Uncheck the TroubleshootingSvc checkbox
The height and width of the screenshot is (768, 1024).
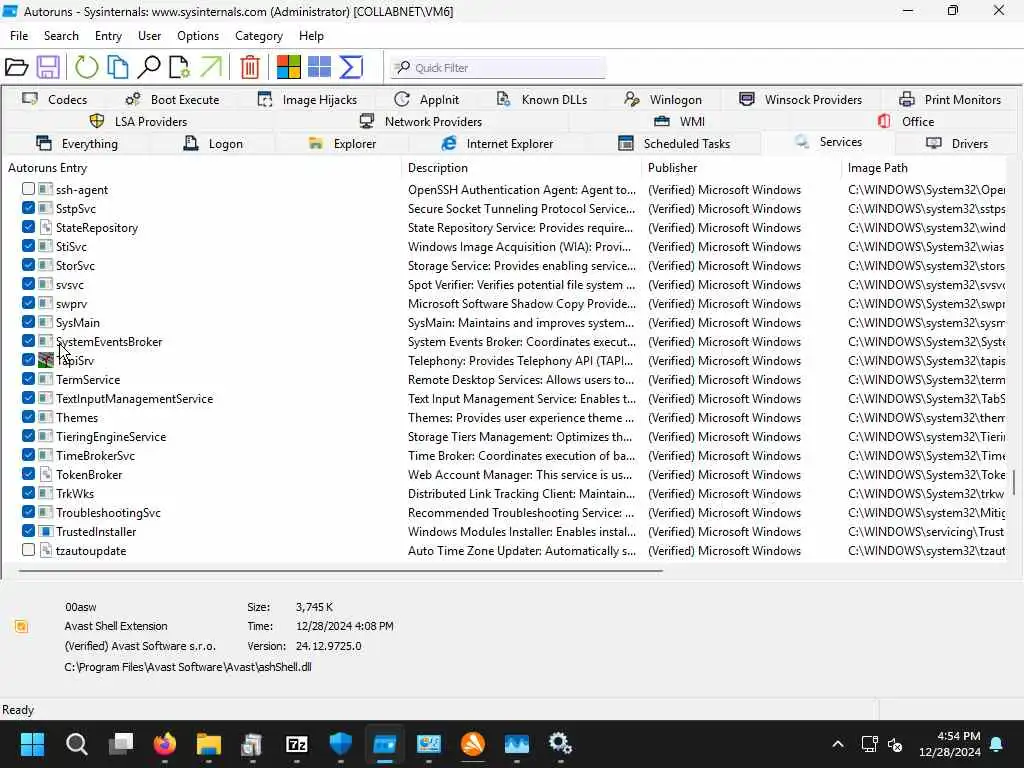(28, 513)
